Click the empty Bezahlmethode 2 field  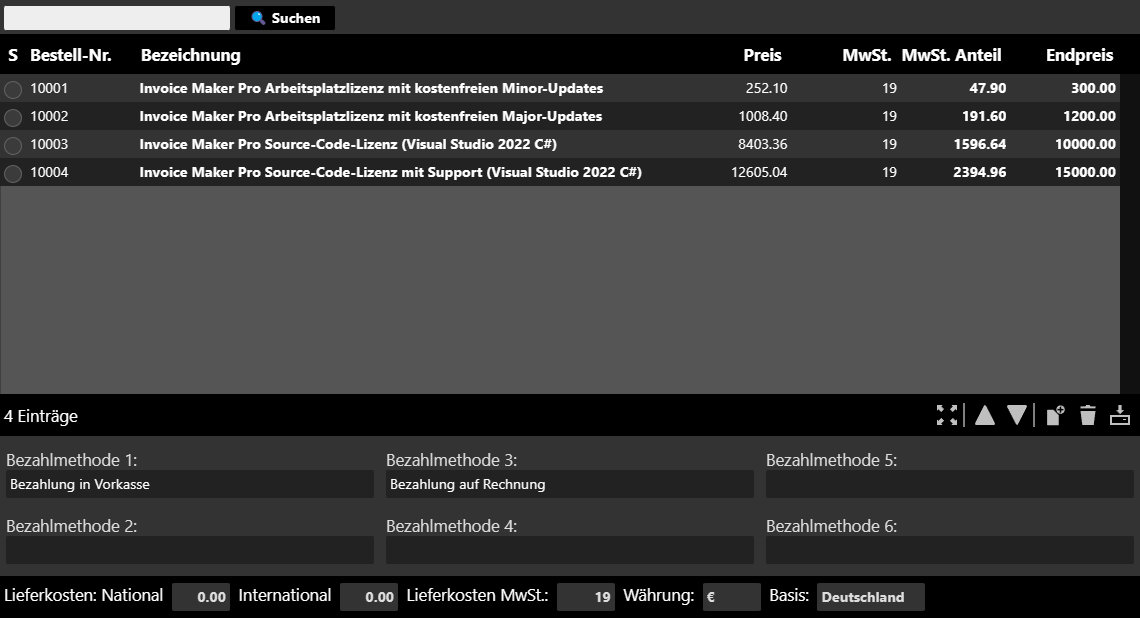(190, 550)
